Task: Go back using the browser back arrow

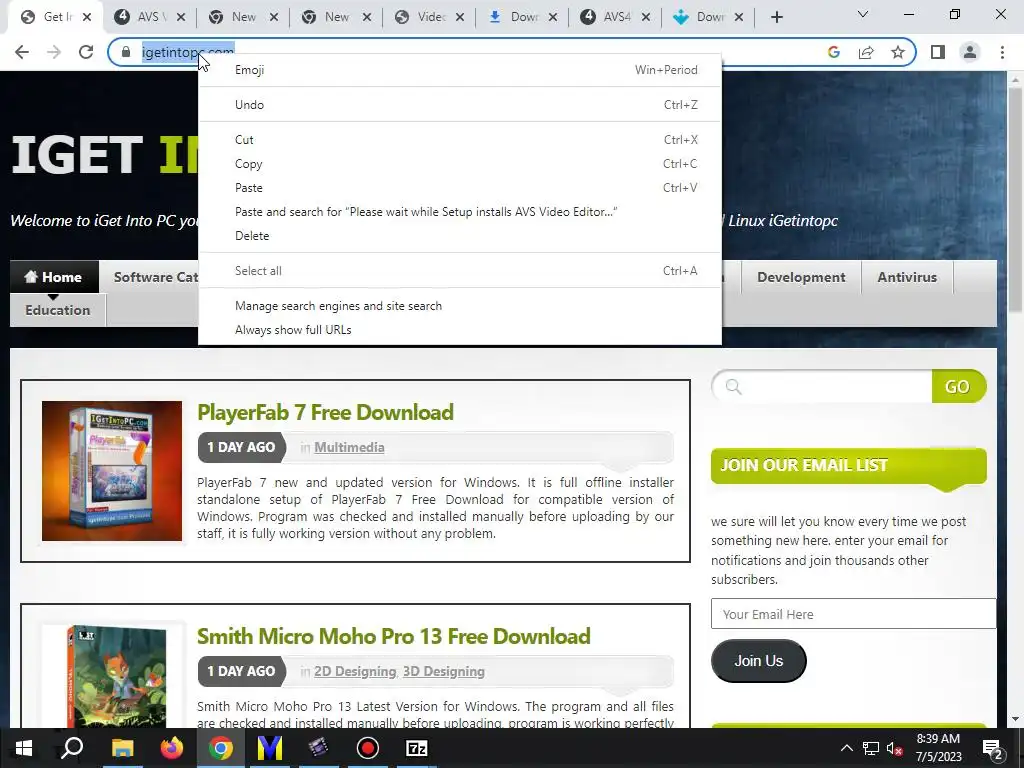Action: pos(22,52)
